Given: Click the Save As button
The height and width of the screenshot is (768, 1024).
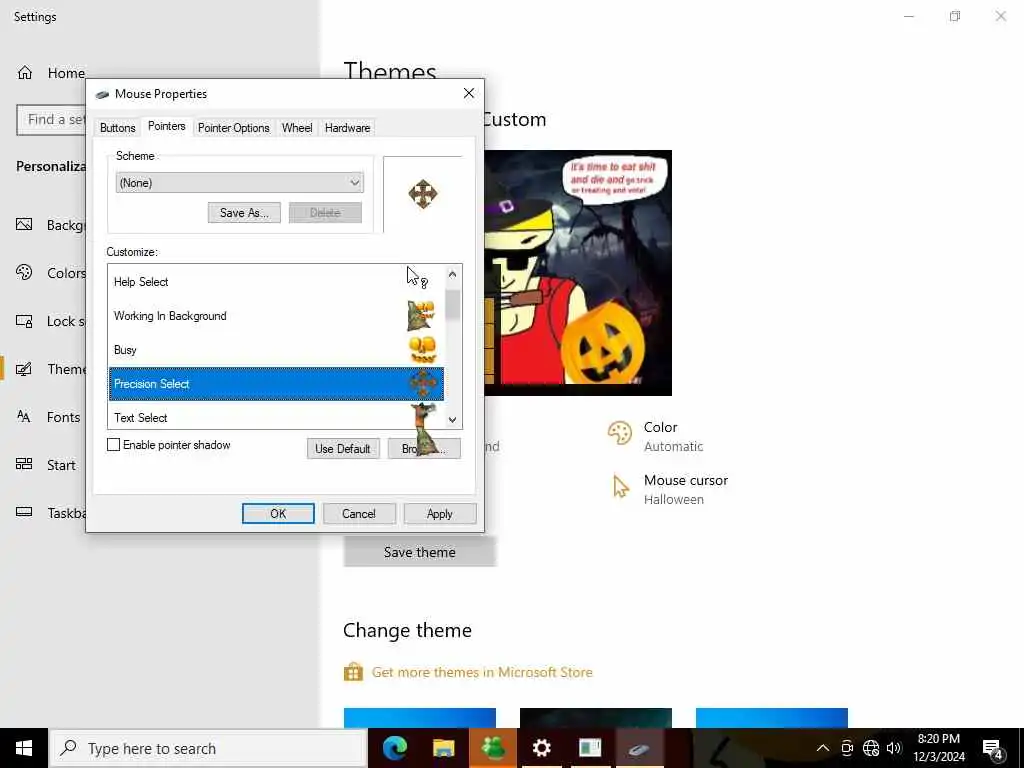Looking at the screenshot, I should click(244, 213).
